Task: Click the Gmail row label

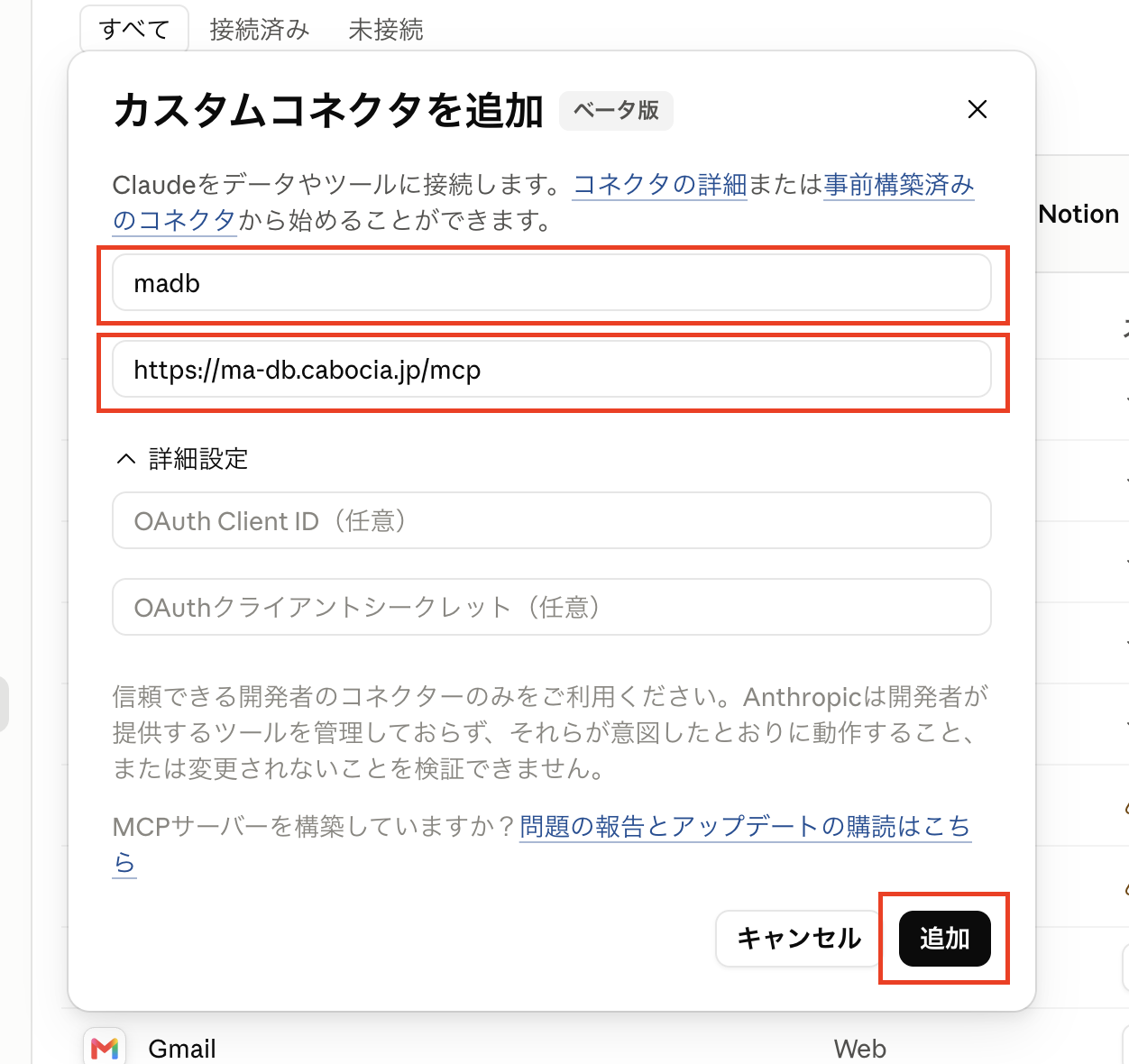Action: pos(182,1049)
